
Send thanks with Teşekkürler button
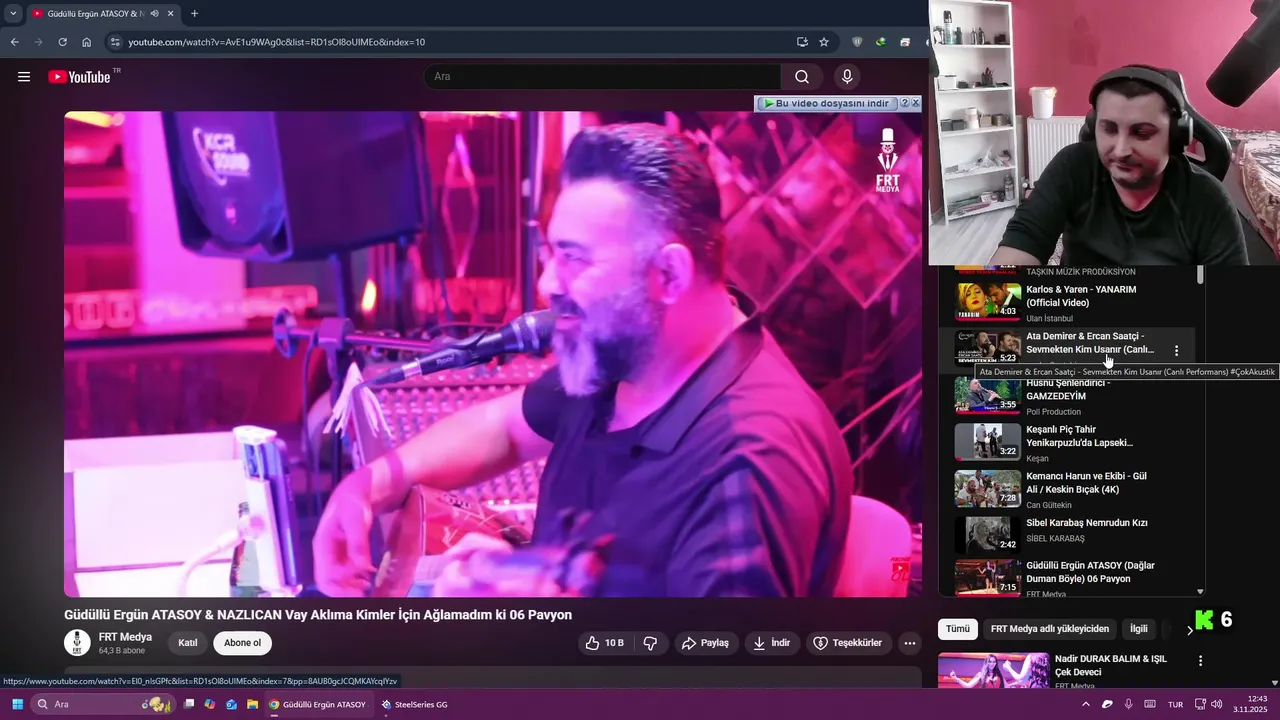(x=848, y=643)
